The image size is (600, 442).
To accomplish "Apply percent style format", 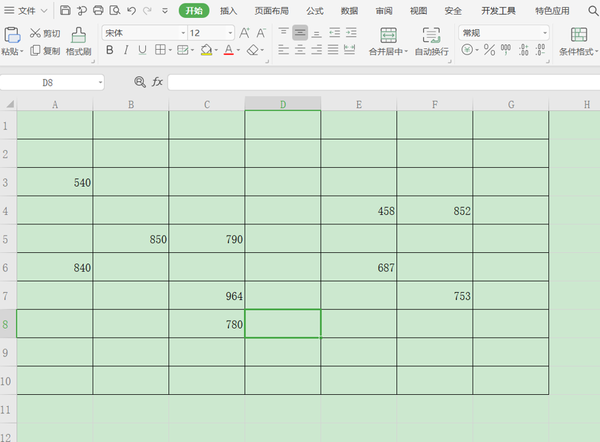I will (x=489, y=50).
